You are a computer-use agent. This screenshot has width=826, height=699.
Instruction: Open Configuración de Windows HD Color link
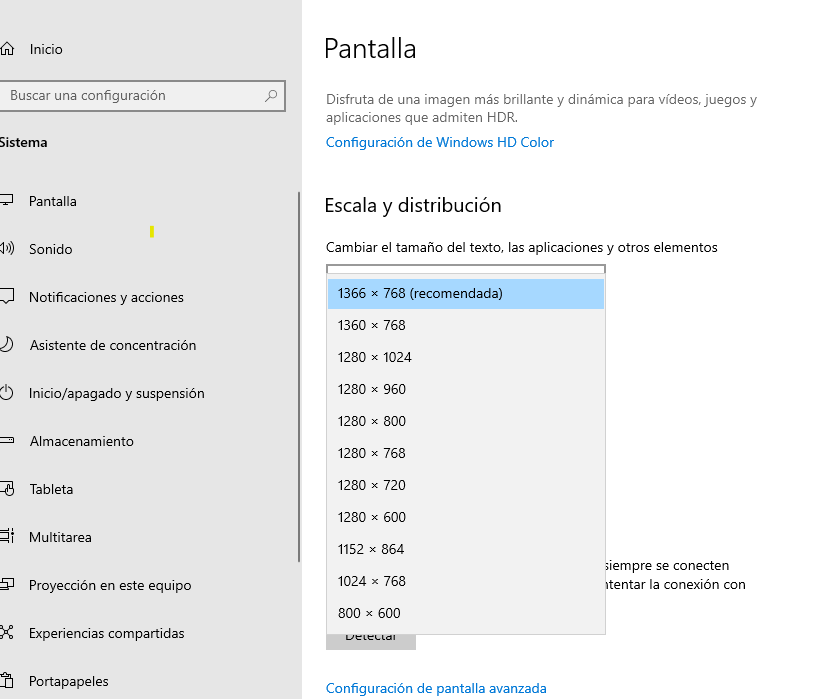[440, 142]
